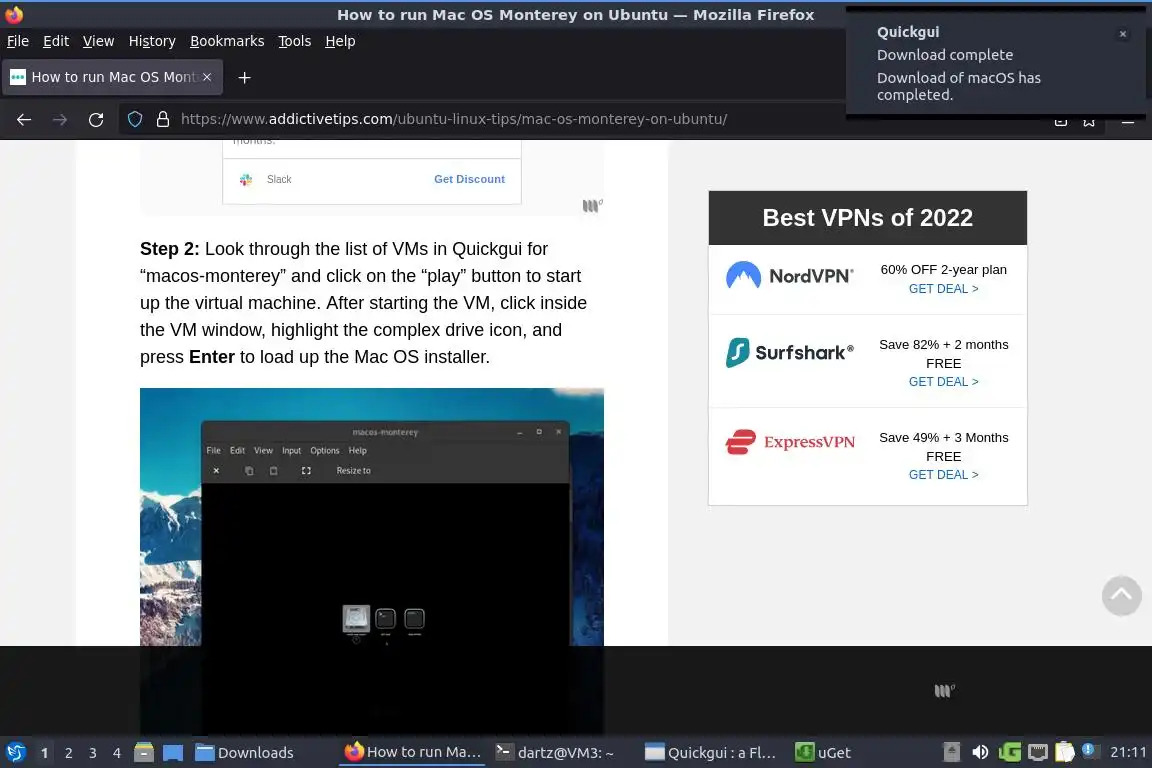The height and width of the screenshot is (768, 1152).
Task: Switch to Downloads window in taskbar
Action: coord(245,752)
